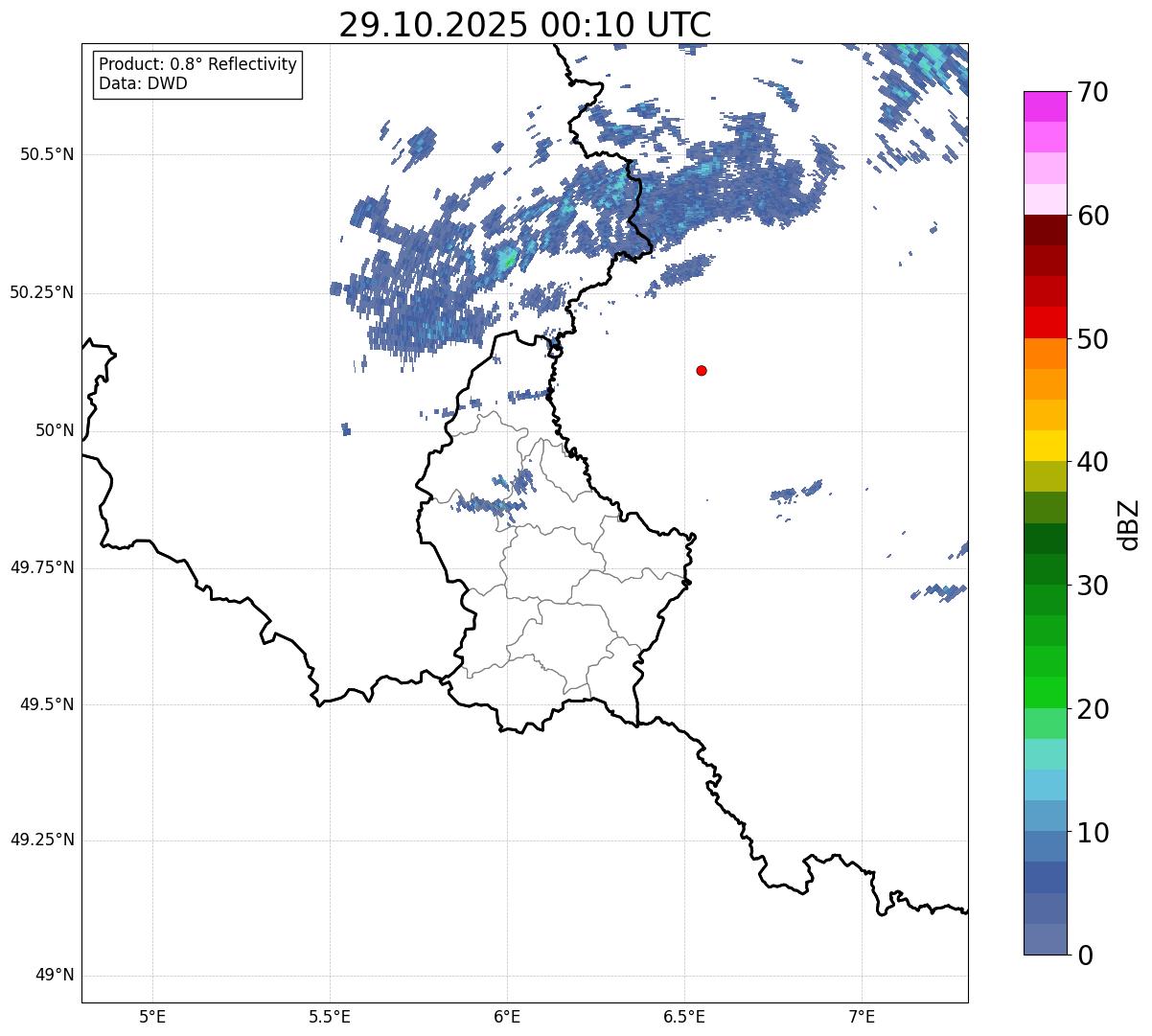Click the latitude label 50°N
Screen dimensions: 1152x1036
tap(55, 430)
